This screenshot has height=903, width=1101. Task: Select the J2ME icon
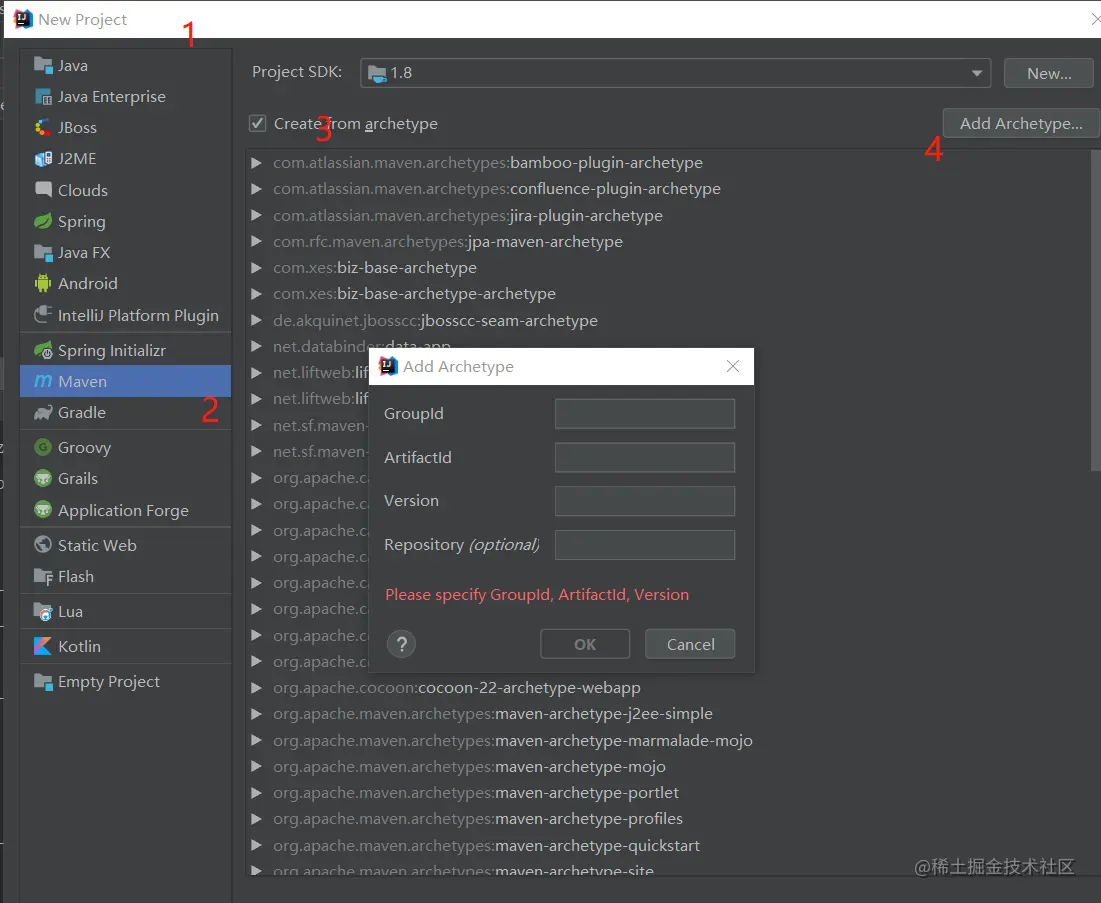(44, 159)
